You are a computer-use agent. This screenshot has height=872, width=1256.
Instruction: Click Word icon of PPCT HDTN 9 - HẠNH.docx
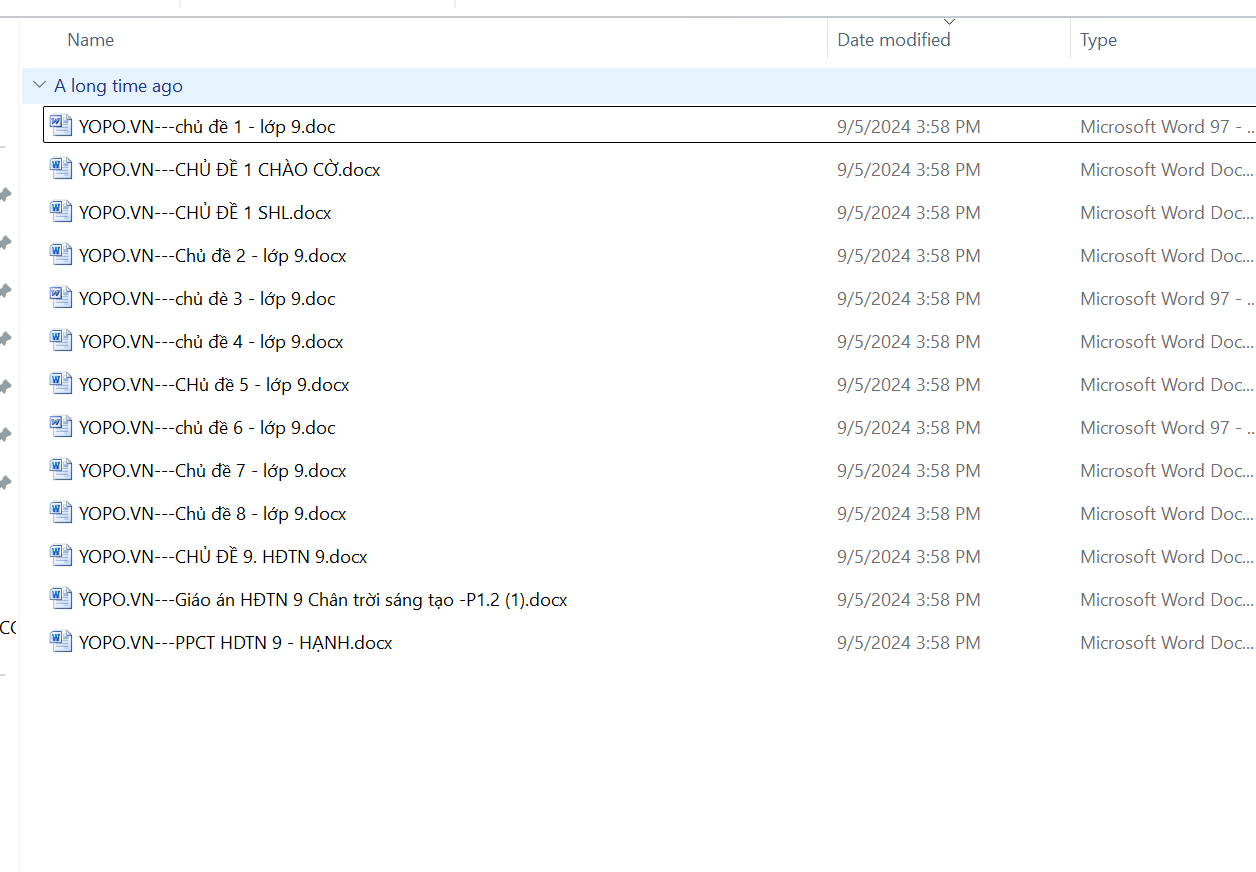pos(62,642)
